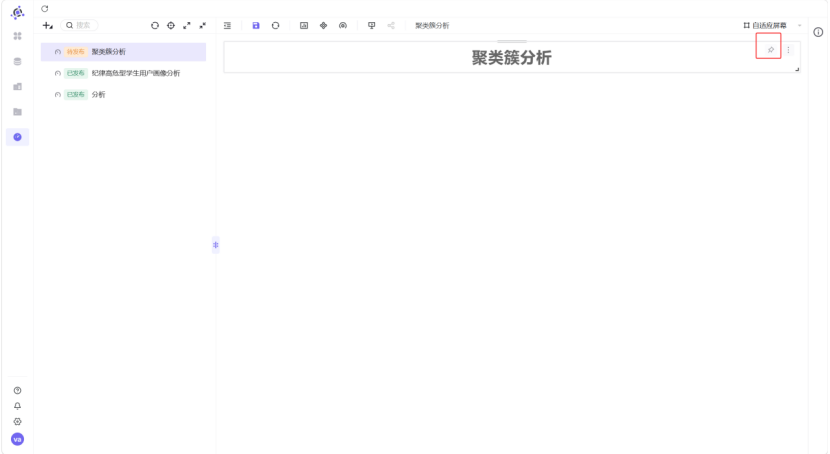
Task: Click the chart component icon in the toolbar
Action: [x=304, y=25]
